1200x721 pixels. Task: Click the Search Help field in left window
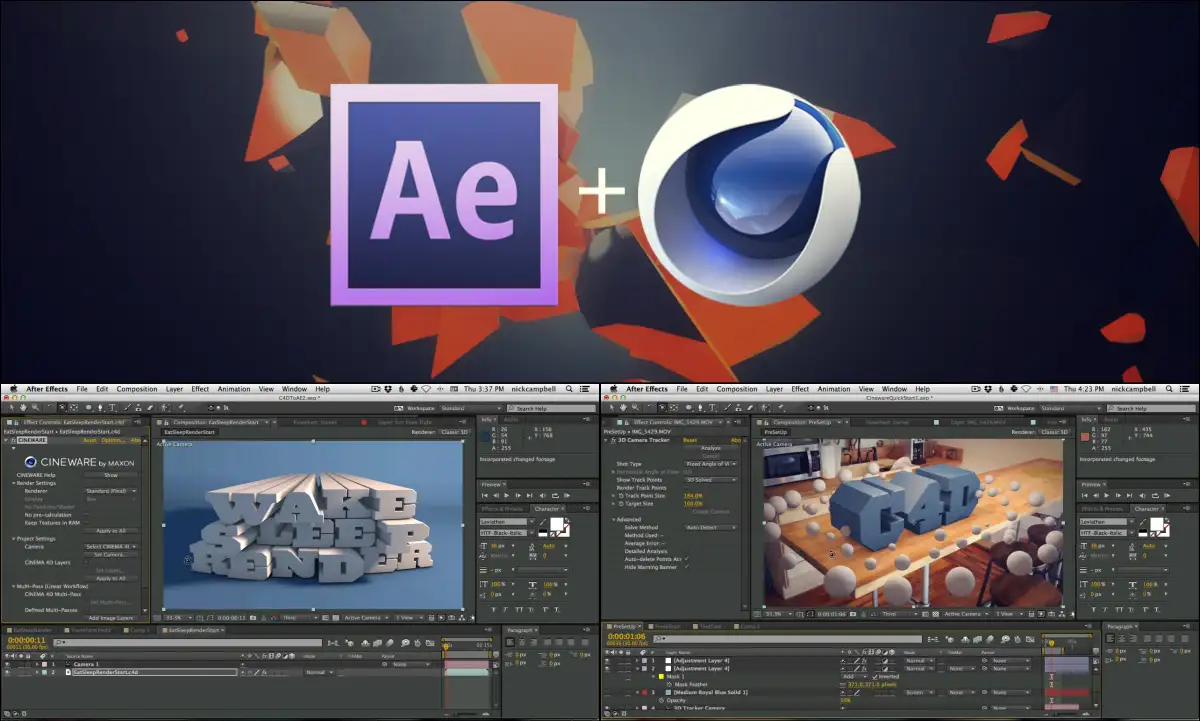[550, 408]
